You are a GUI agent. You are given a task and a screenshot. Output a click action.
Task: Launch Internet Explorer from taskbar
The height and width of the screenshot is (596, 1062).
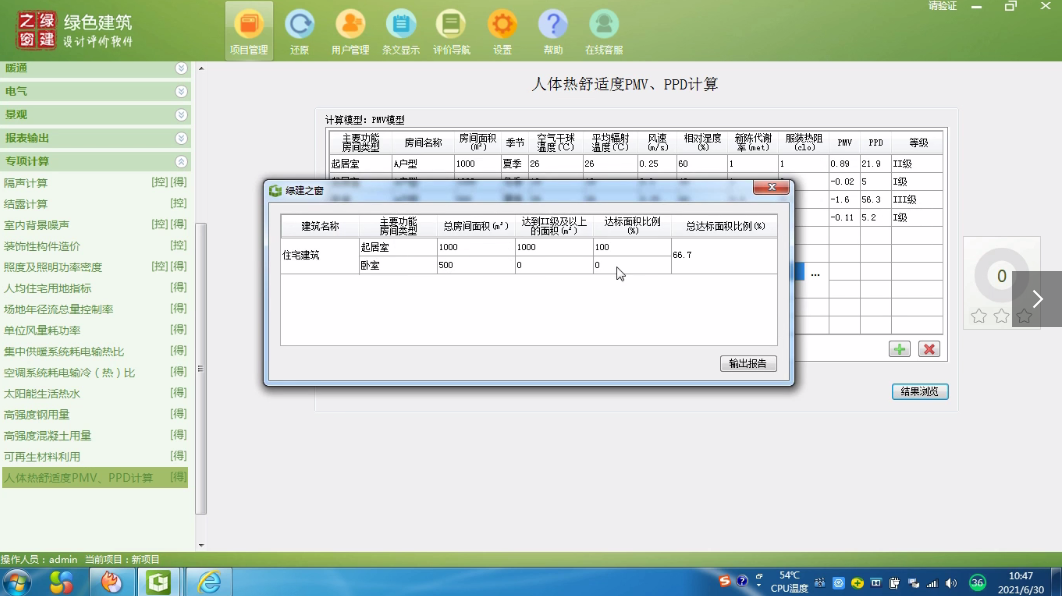[209, 582]
